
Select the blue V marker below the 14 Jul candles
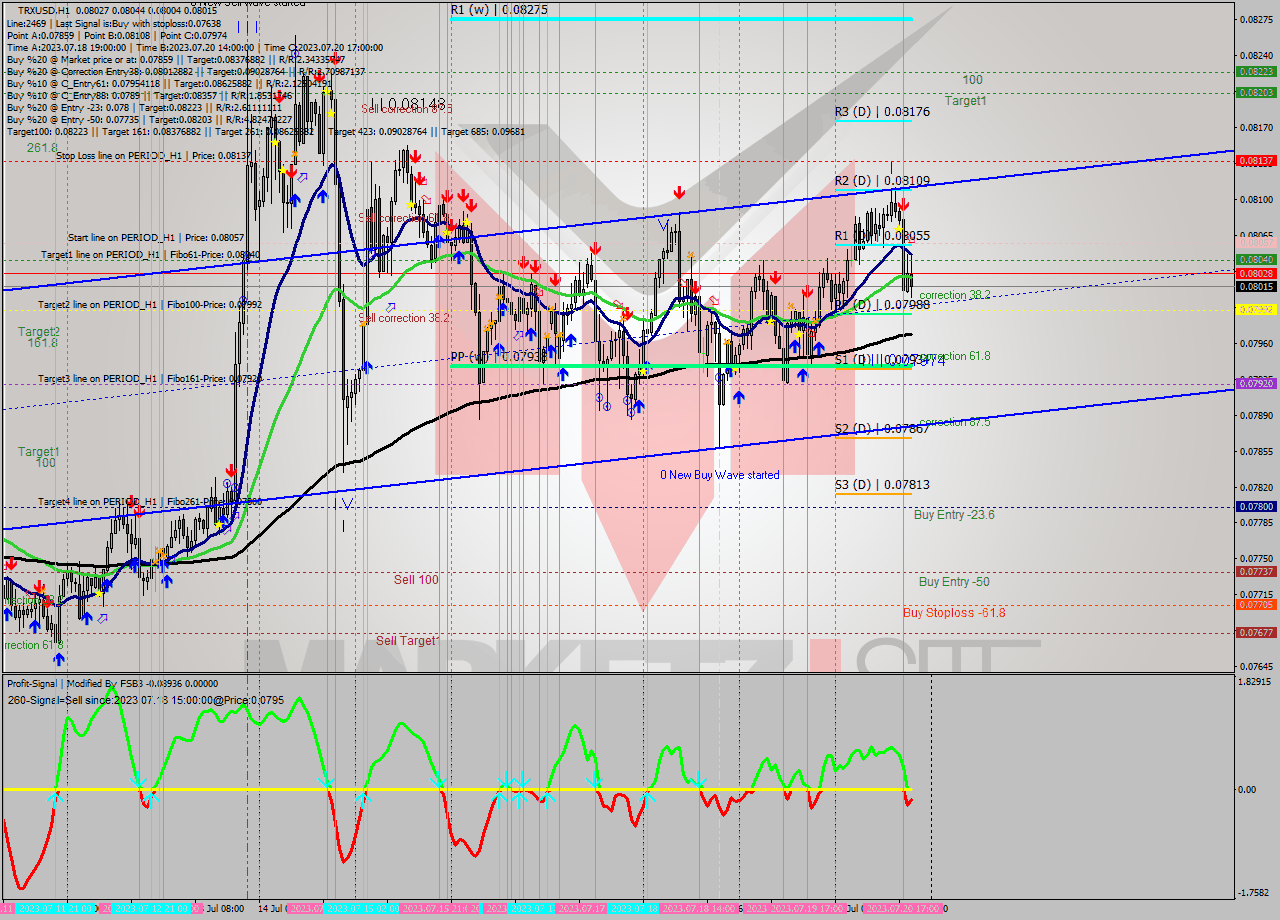(347, 503)
